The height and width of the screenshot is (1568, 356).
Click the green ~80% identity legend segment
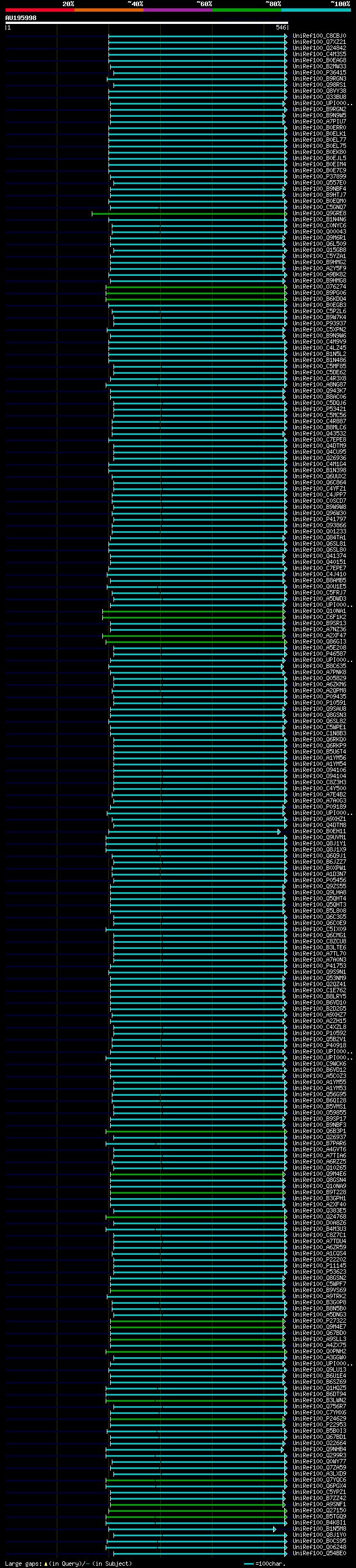coord(247,10)
